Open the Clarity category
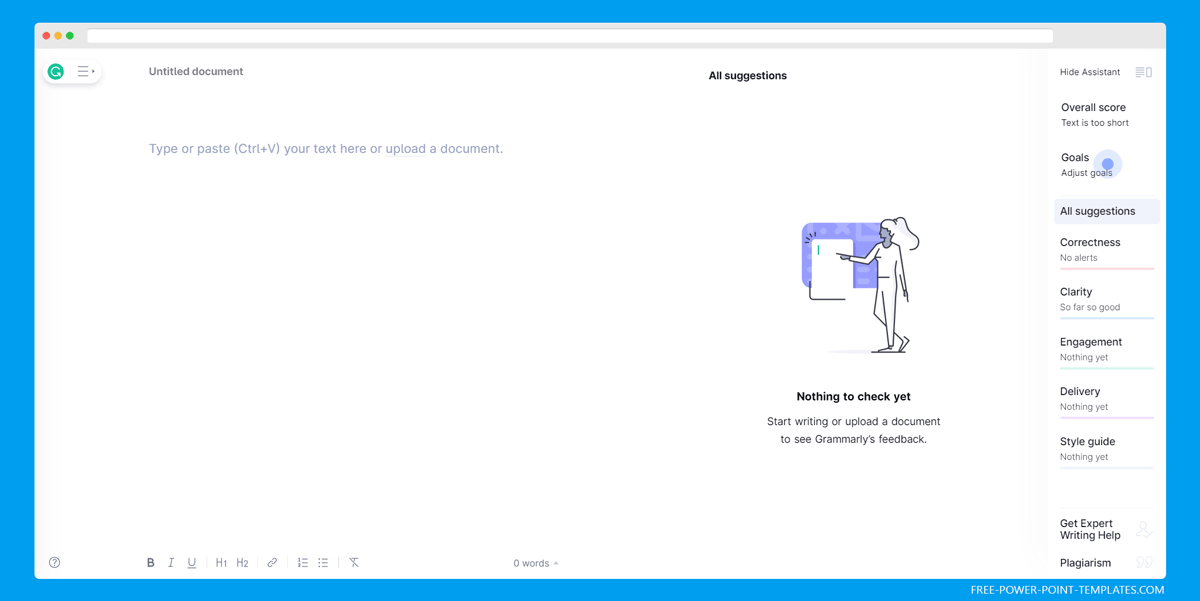Image resolution: width=1200 pixels, height=601 pixels. pyautogui.click(x=1107, y=300)
